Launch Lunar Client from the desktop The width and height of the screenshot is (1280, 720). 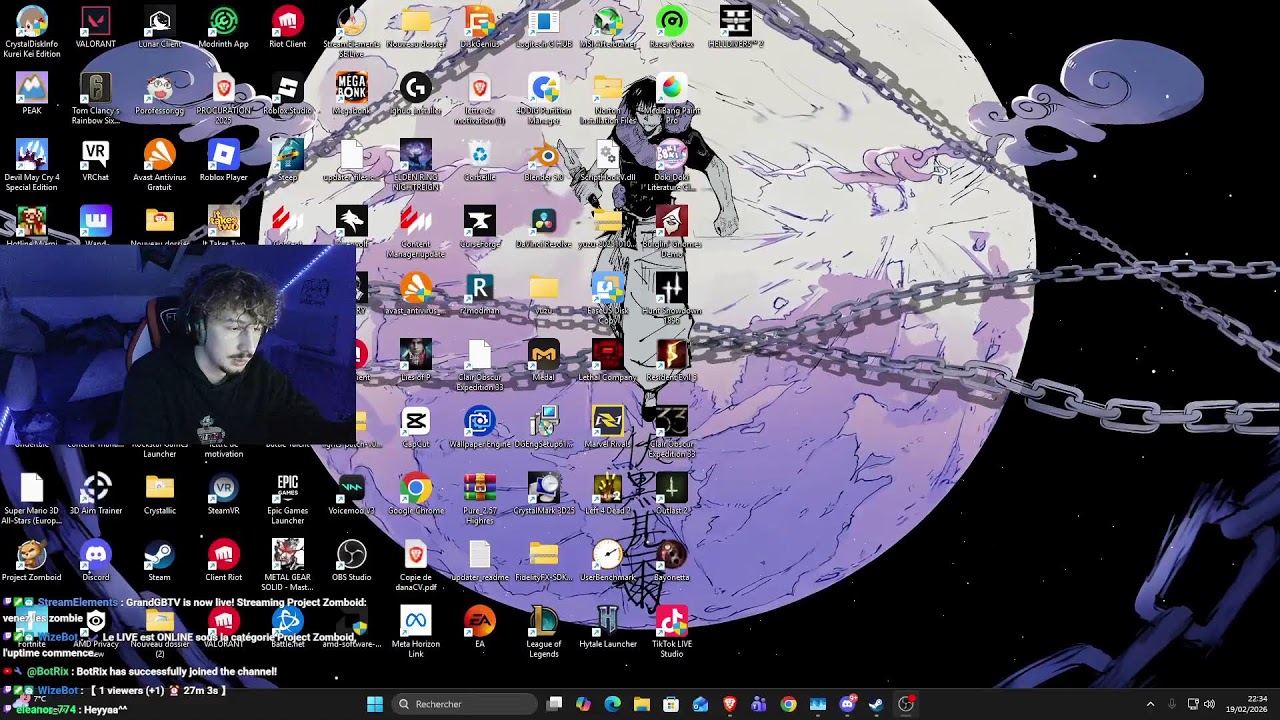(x=160, y=28)
